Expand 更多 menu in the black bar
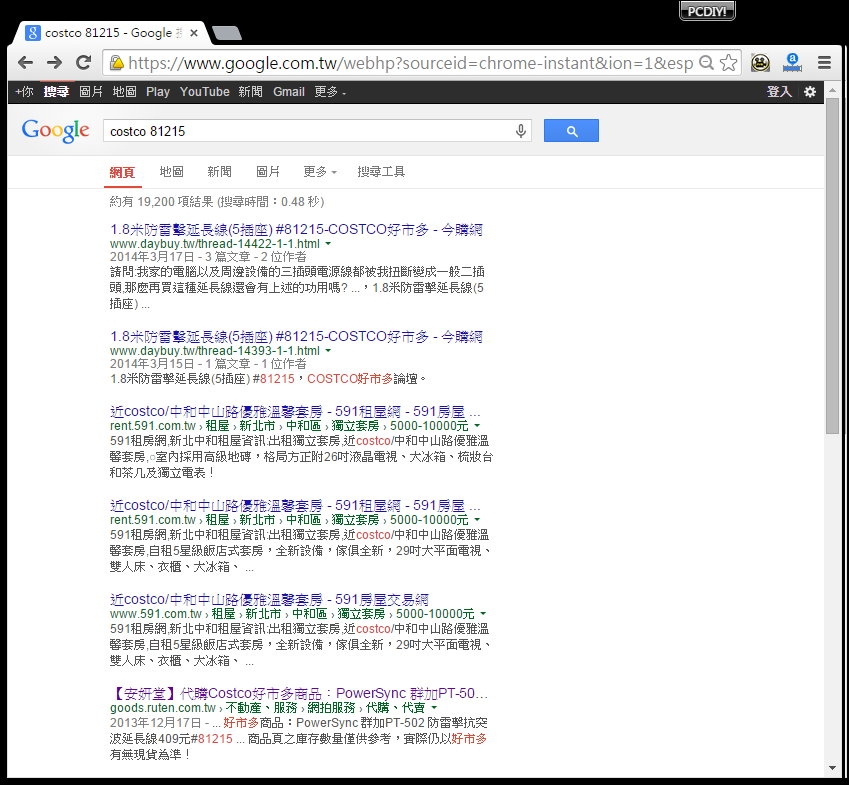 pyautogui.click(x=330, y=92)
